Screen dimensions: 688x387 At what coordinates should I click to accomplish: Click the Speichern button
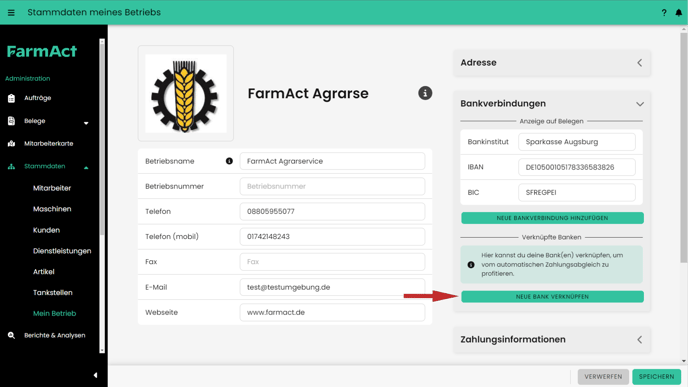click(656, 376)
